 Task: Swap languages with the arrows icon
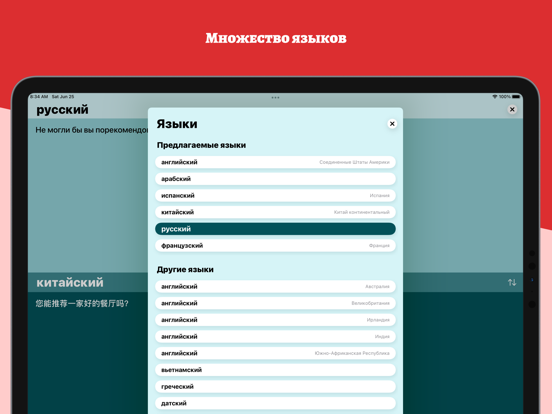tap(512, 282)
